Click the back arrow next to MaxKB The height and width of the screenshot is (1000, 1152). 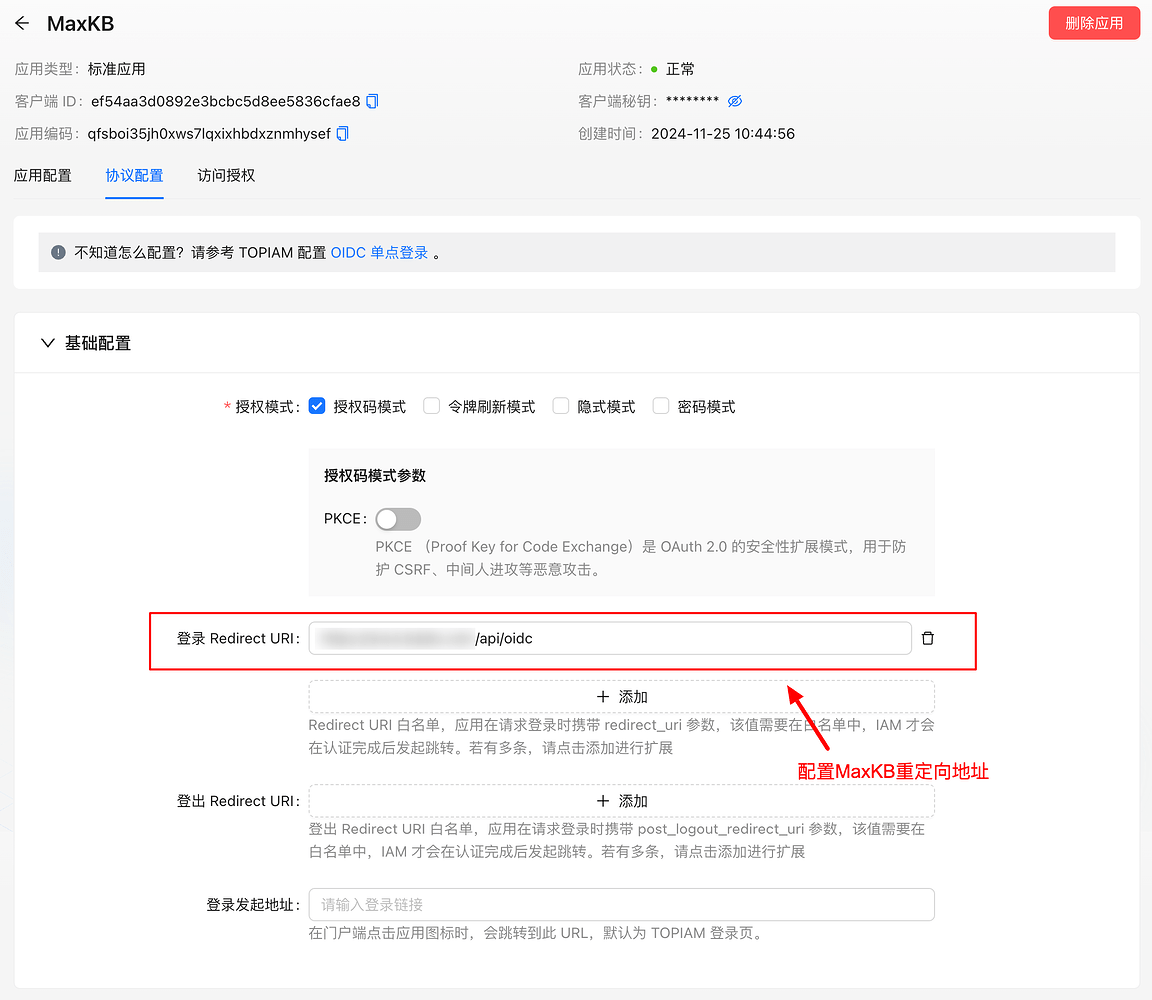22,23
